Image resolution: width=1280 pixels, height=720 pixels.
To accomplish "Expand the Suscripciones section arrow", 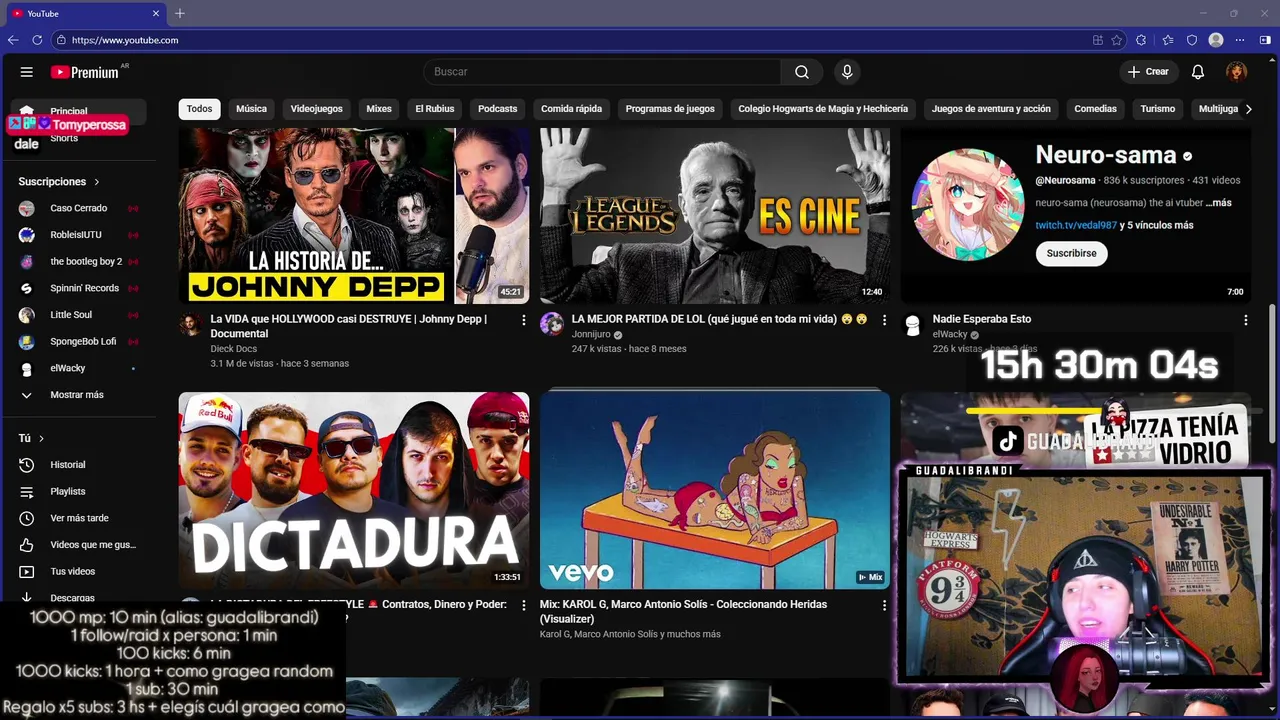I will pos(97,182).
